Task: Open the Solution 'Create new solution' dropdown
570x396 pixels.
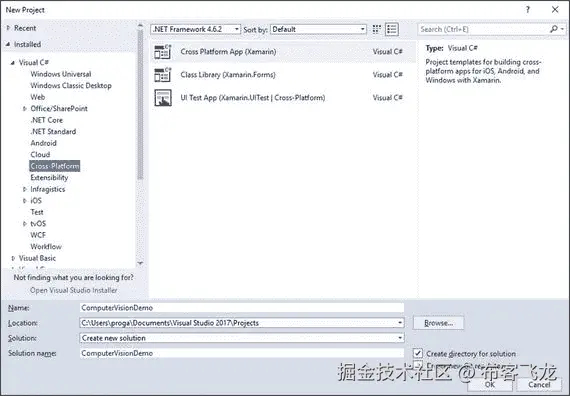Action: point(400,338)
